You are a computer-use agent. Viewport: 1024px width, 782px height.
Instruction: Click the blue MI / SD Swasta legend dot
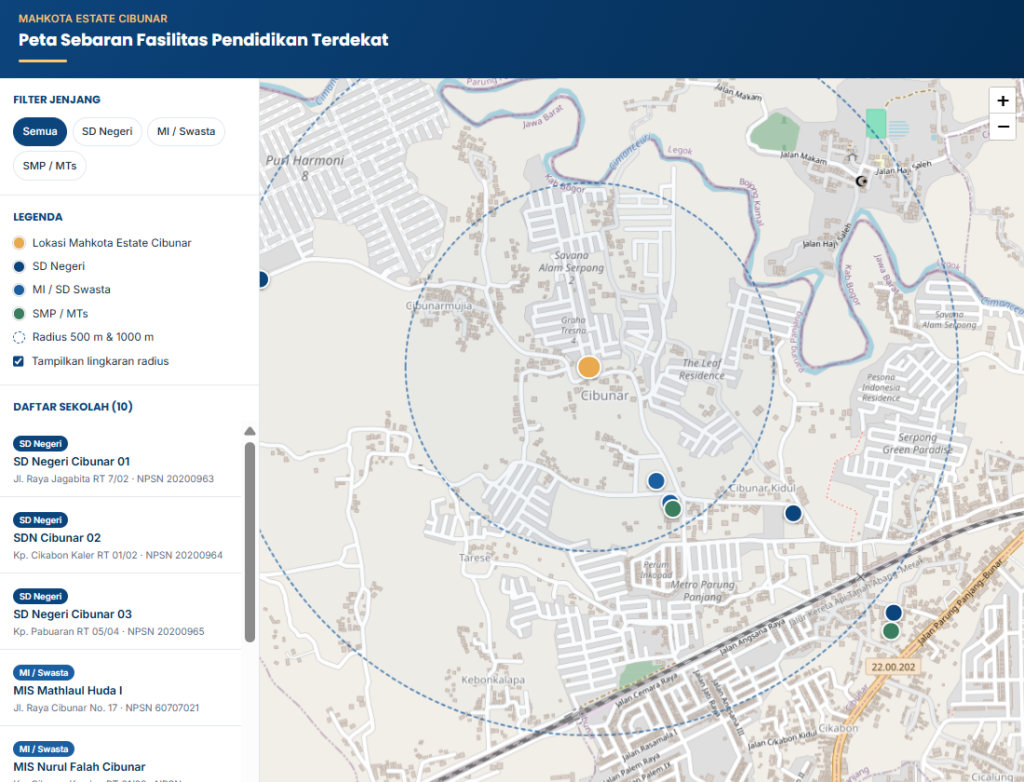[19, 290]
